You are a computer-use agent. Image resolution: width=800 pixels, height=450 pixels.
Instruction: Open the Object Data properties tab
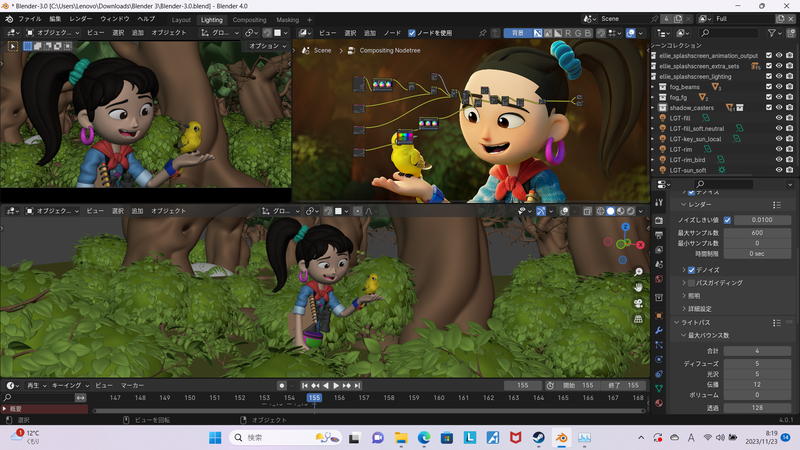659,388
